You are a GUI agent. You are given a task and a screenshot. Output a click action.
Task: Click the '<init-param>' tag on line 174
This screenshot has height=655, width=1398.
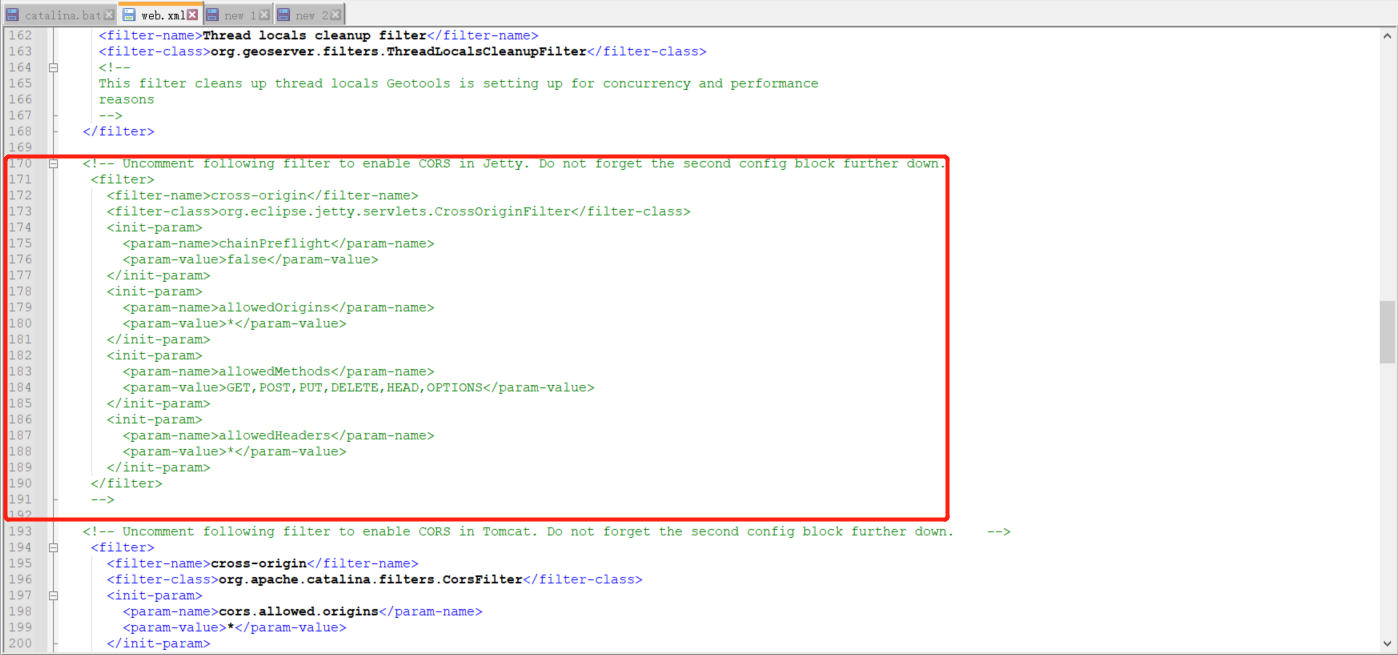(x=154, y=228)
